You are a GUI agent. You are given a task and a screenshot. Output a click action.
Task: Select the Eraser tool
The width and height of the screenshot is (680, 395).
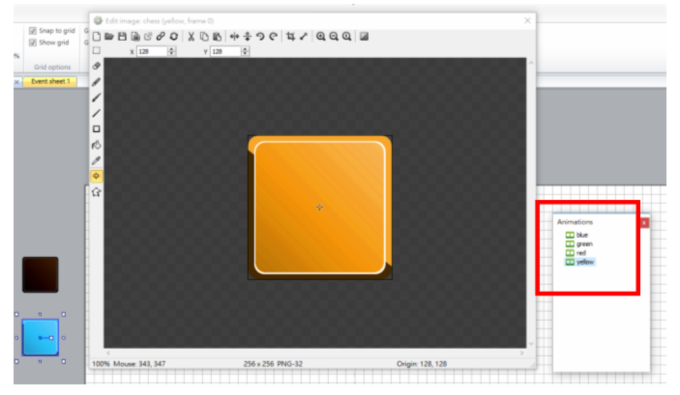point(96,66)
